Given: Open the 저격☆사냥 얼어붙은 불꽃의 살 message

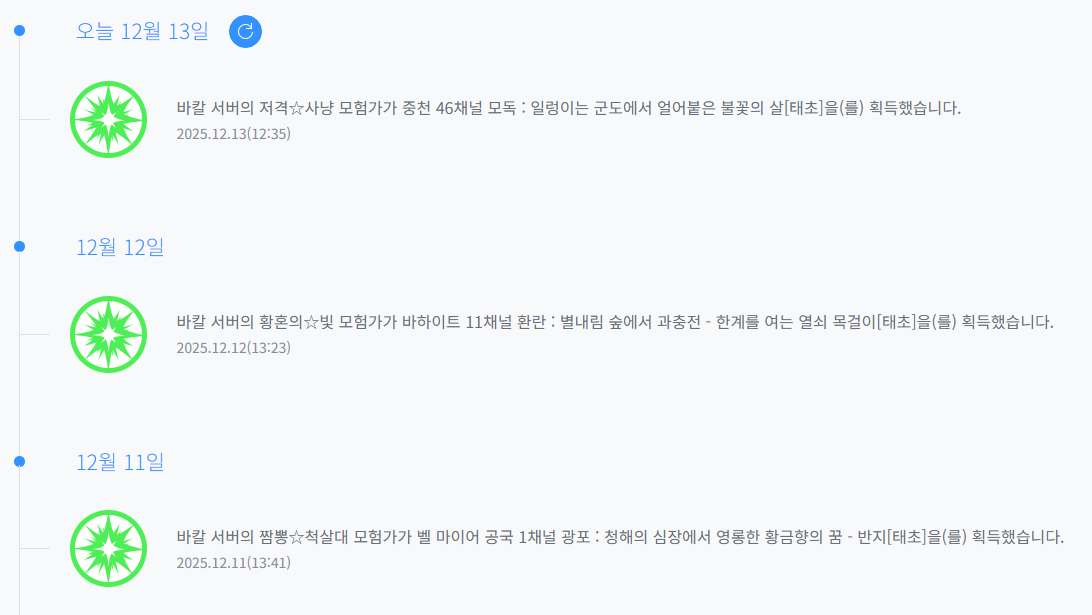Looking at the screenshot, I should coord(568,108).
